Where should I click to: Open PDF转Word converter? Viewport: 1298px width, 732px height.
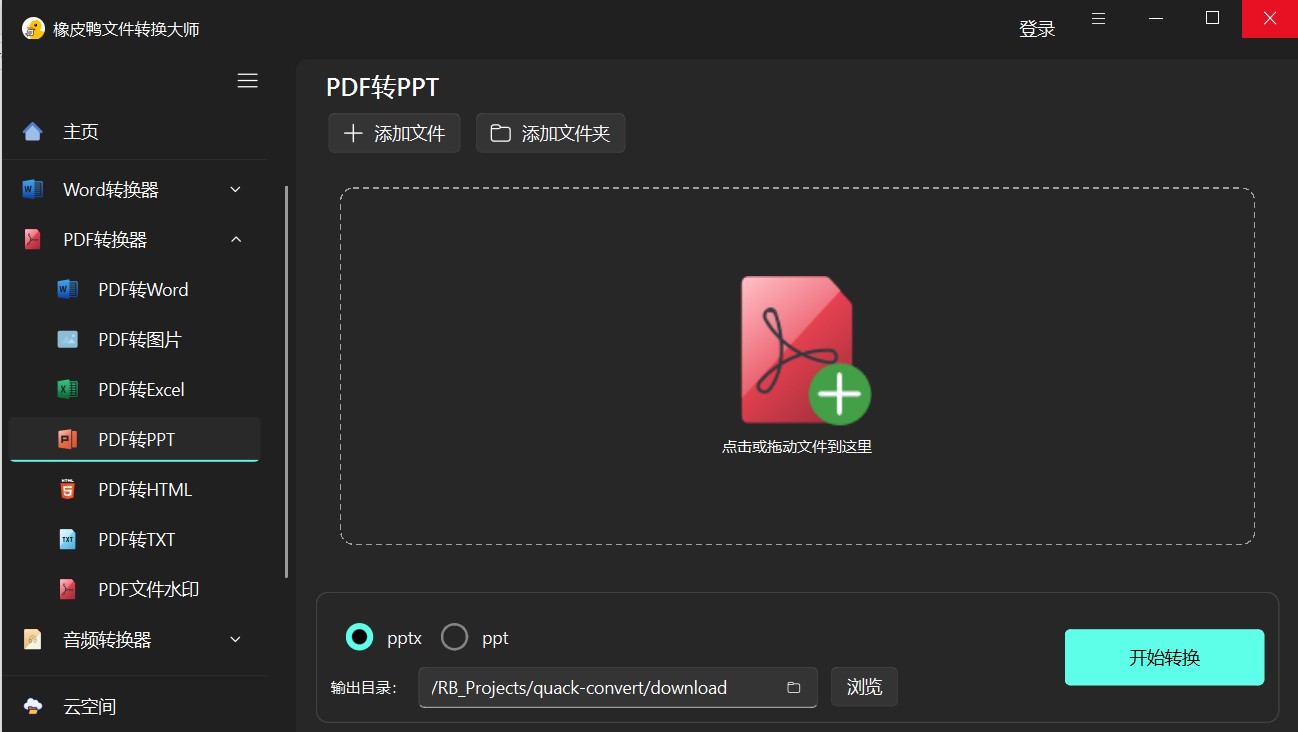click(x=135, y=290)
